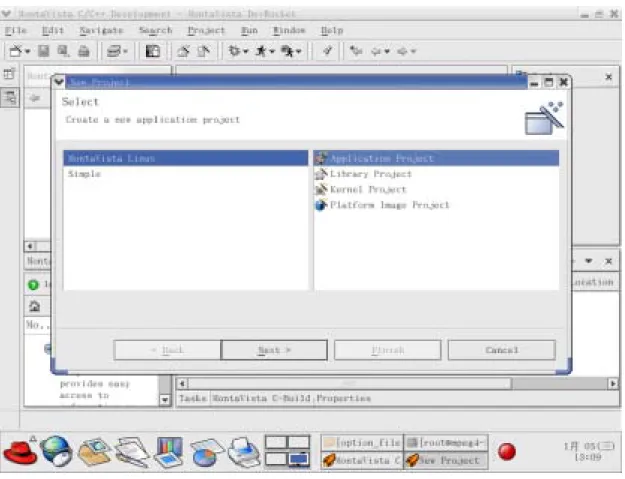Launch the web browser globe icon in the panel
The image size is (625, 479).
click(x=57, y=452)
